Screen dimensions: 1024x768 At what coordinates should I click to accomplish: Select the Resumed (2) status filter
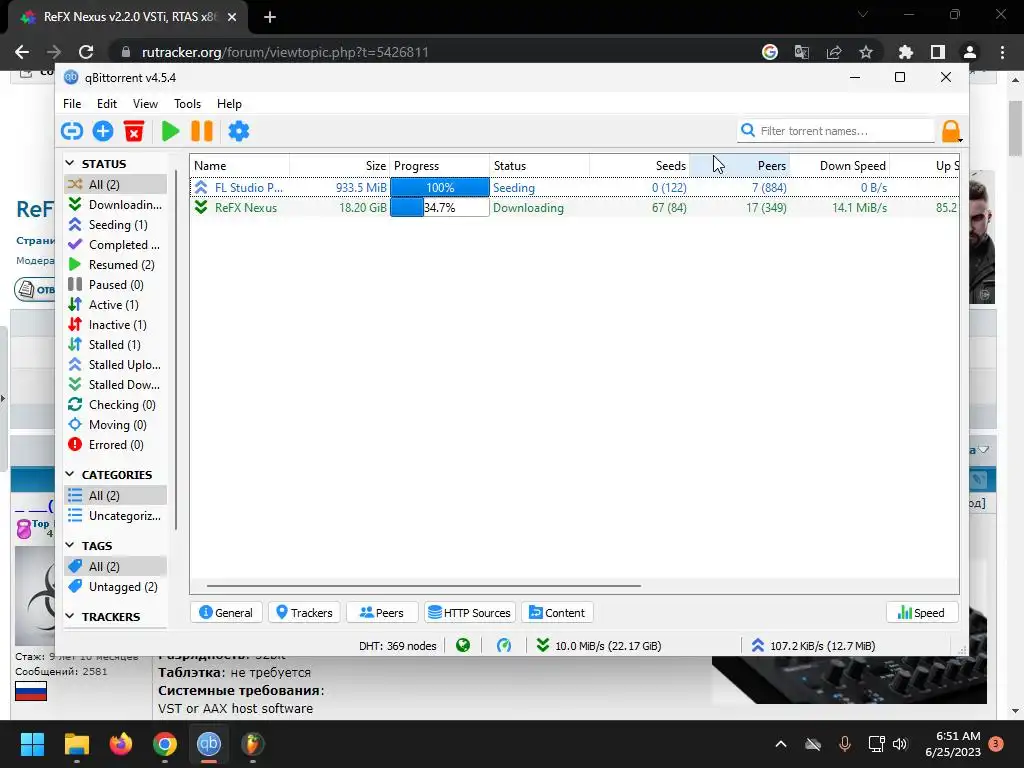coord(116,264)
